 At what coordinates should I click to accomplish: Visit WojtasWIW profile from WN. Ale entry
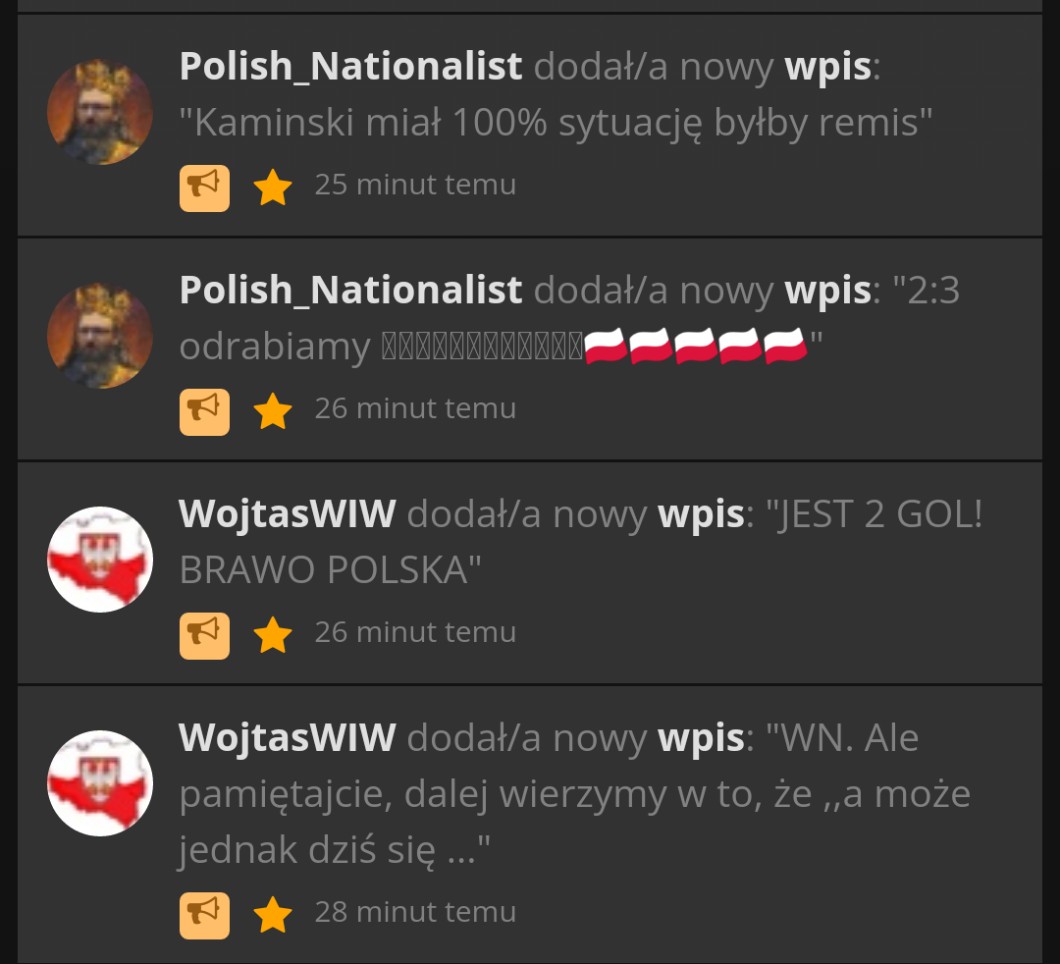287,738
